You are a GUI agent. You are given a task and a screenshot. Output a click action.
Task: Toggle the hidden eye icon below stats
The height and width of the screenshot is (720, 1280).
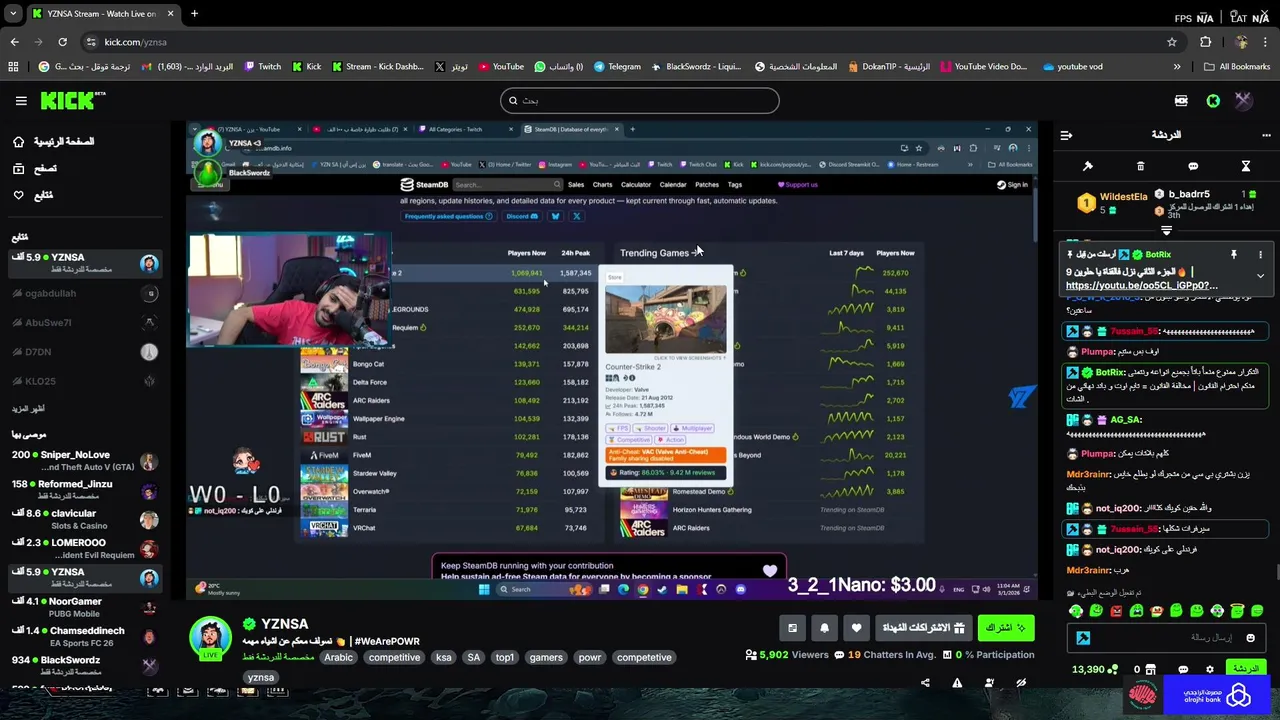point(1021,683)
